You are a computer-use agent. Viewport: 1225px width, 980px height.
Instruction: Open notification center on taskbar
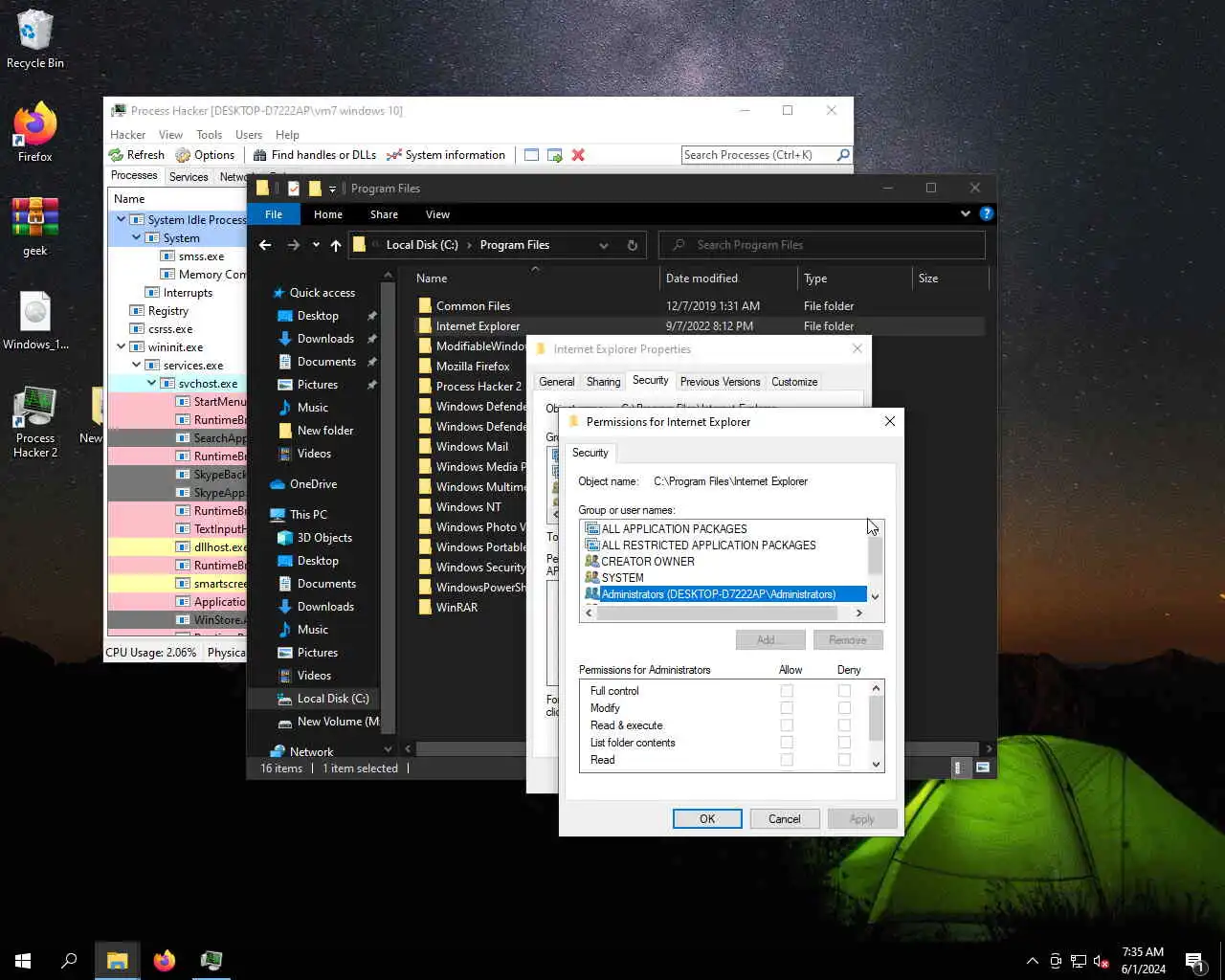click(x=1194, y=960)
